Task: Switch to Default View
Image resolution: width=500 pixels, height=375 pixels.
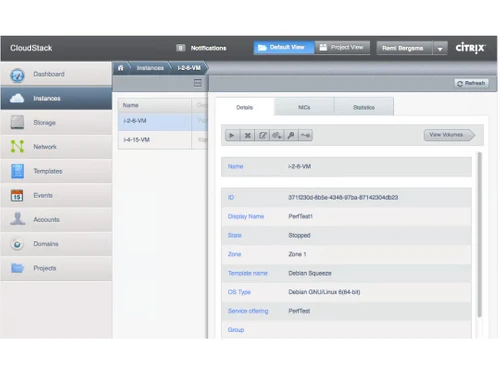Action: point(284,48)
